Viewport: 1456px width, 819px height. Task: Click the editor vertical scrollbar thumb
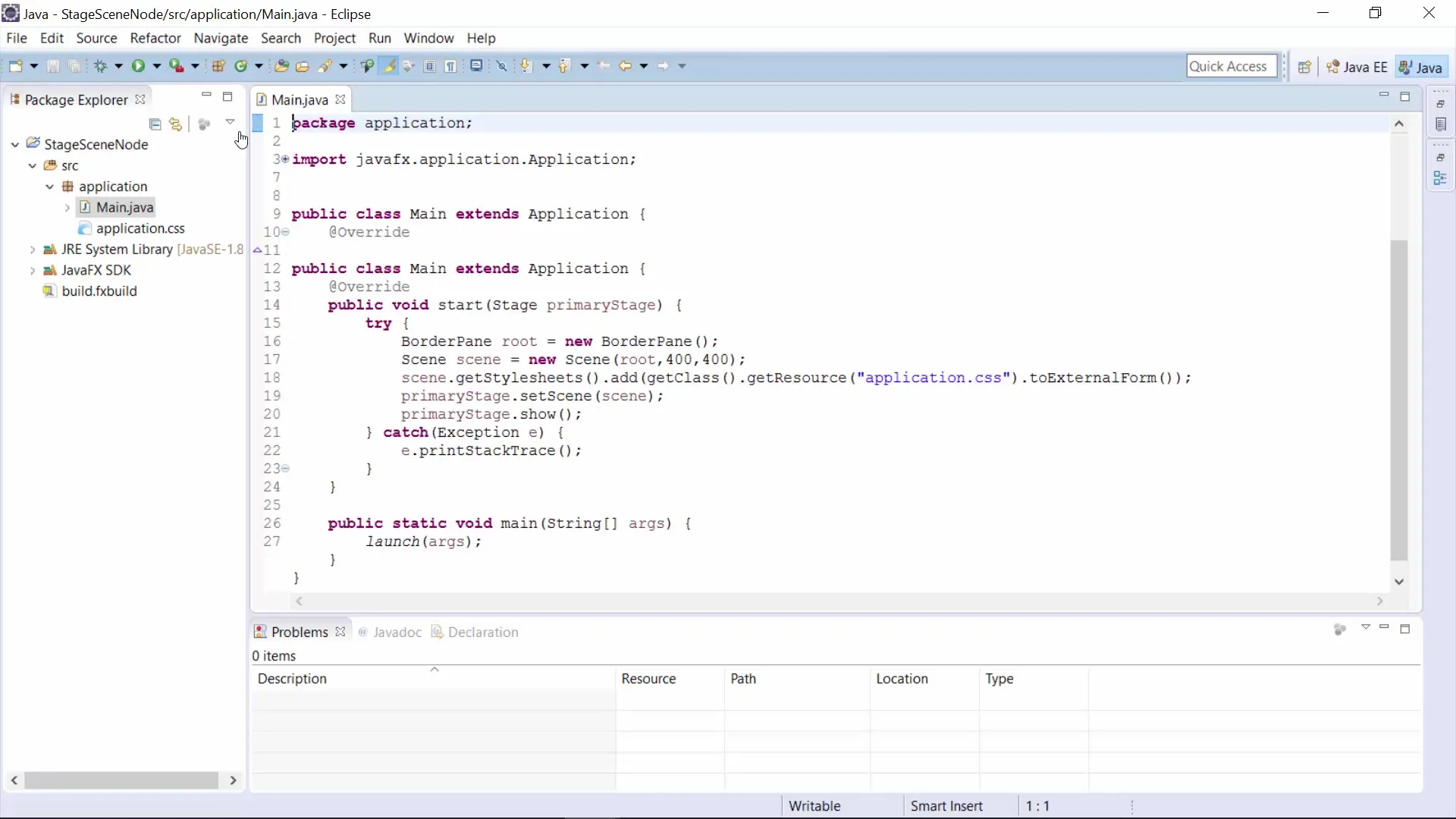pos(1399,400)
